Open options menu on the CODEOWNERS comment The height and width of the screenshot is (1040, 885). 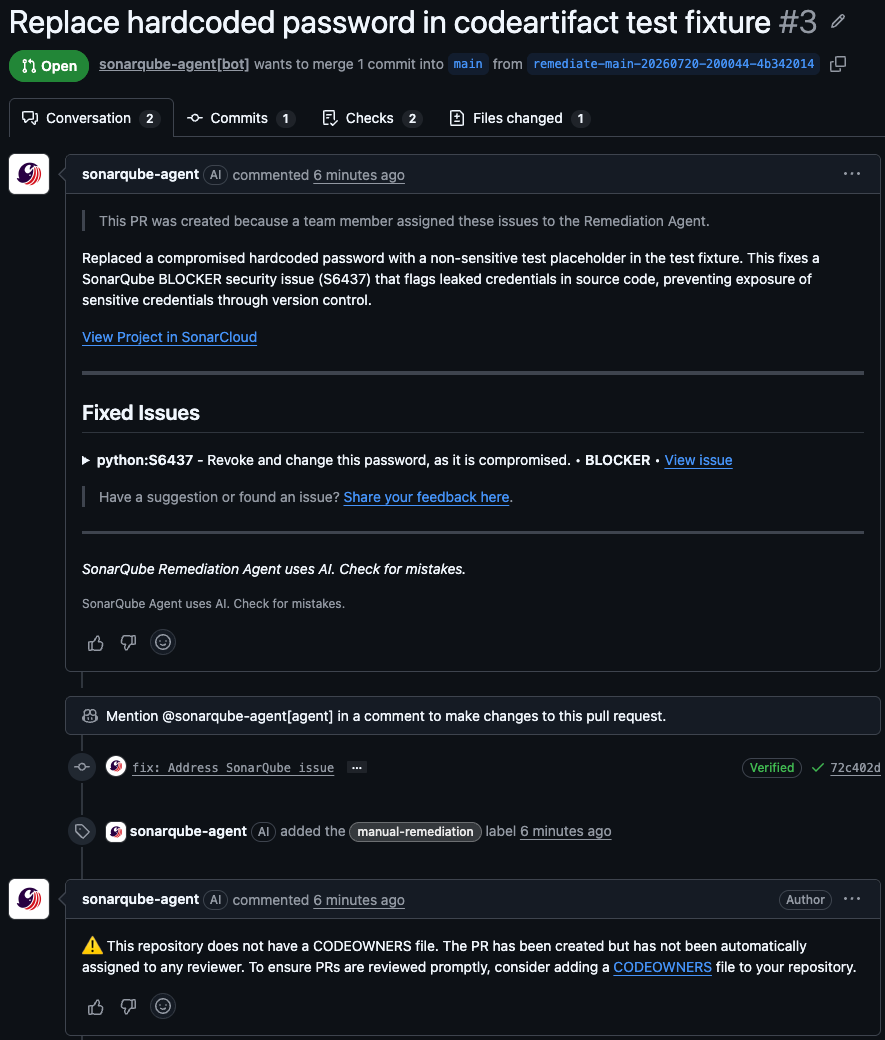pyautogui.click(x=852, y=899)
